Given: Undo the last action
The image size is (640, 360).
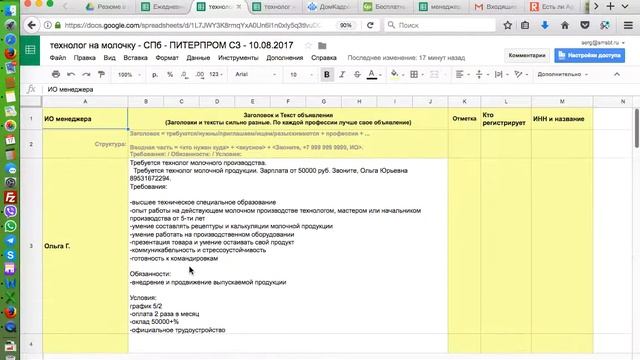Looking at the screenshot, I should point(71,74).
